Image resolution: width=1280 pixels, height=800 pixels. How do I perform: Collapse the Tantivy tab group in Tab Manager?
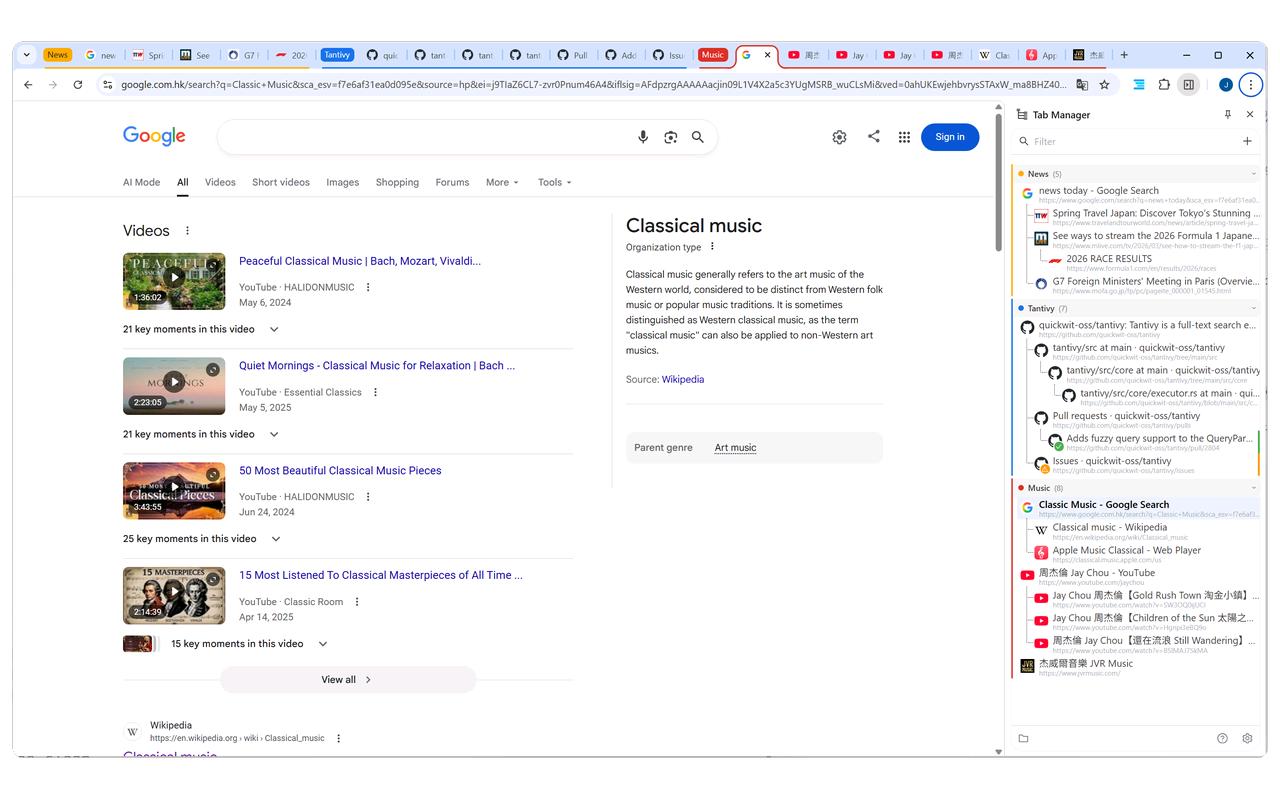(x=1254, y=309)
